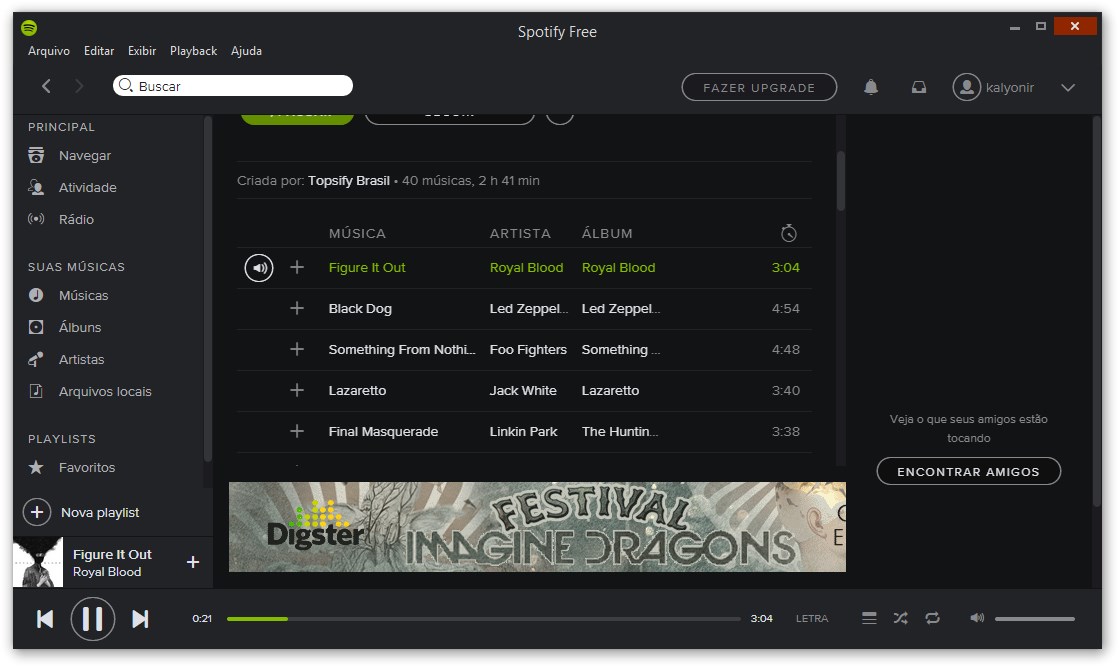Go back with the left arrow
1119x668 pixels.
tap(46, 86)
